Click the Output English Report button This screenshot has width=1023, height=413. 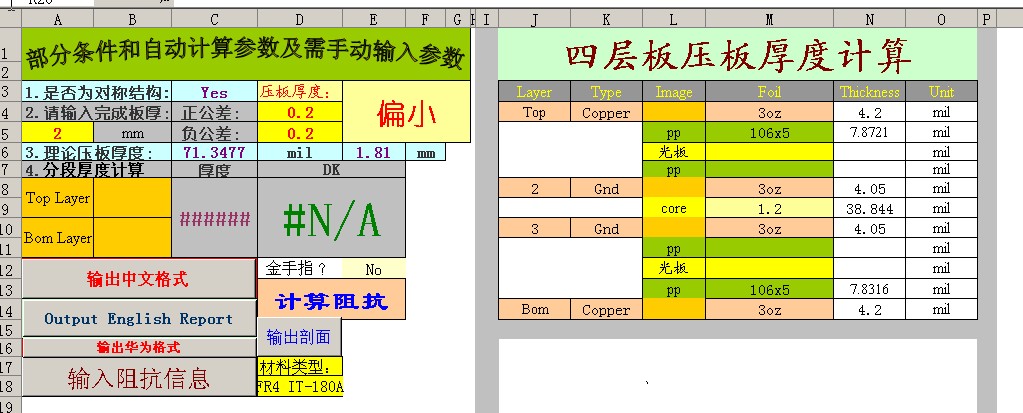click(139, 318)
